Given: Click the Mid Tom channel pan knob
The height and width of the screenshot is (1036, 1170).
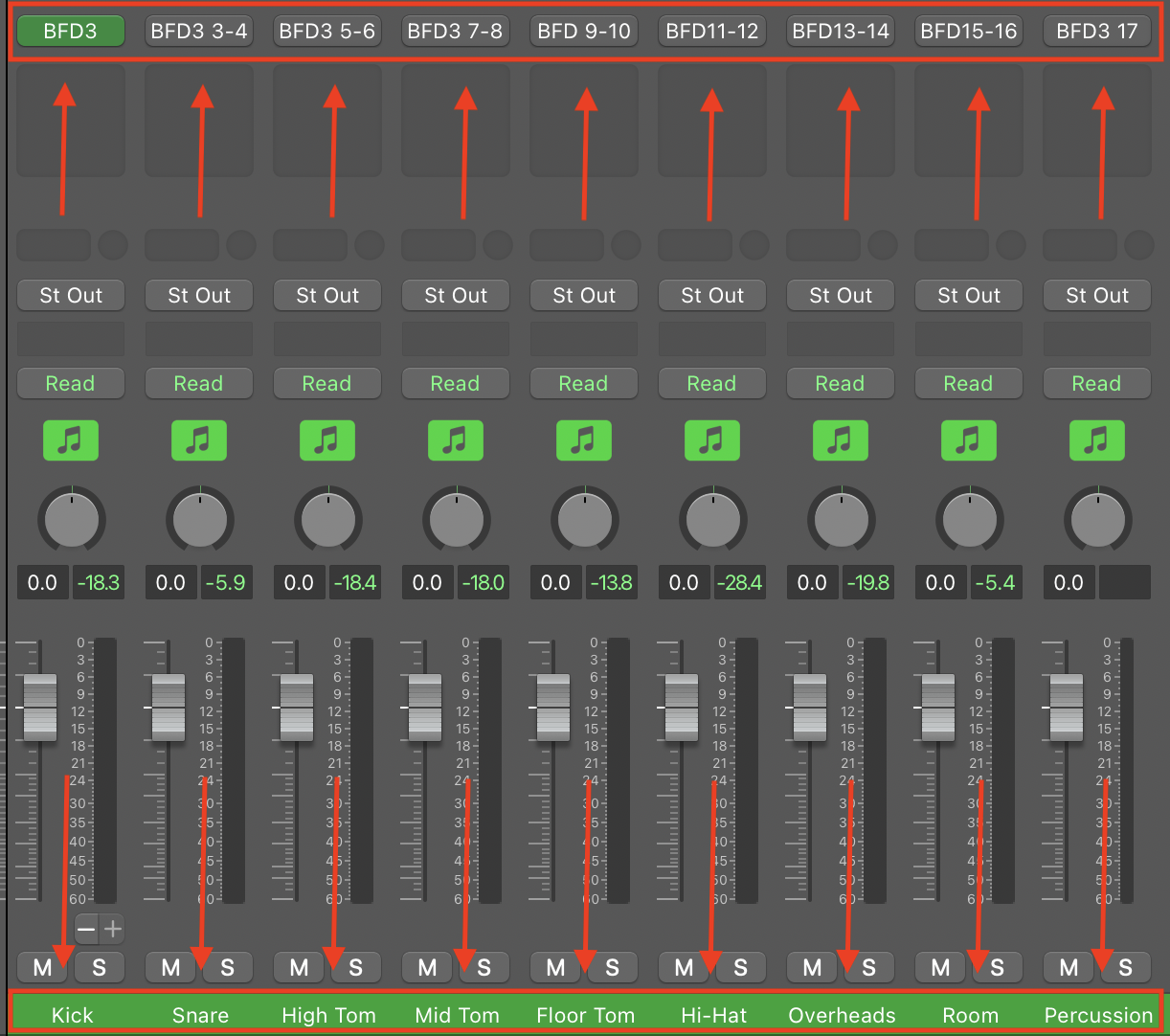Looking at the screenshot, I should click(457, 520).
